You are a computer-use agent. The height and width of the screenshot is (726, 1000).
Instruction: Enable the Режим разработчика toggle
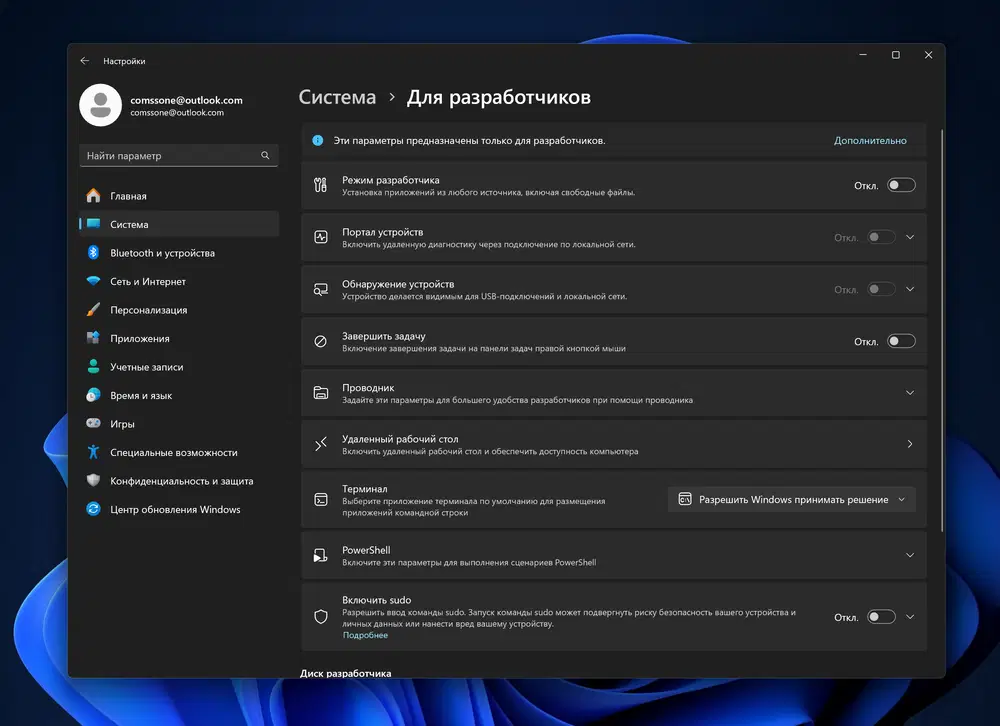pos(901,186)
